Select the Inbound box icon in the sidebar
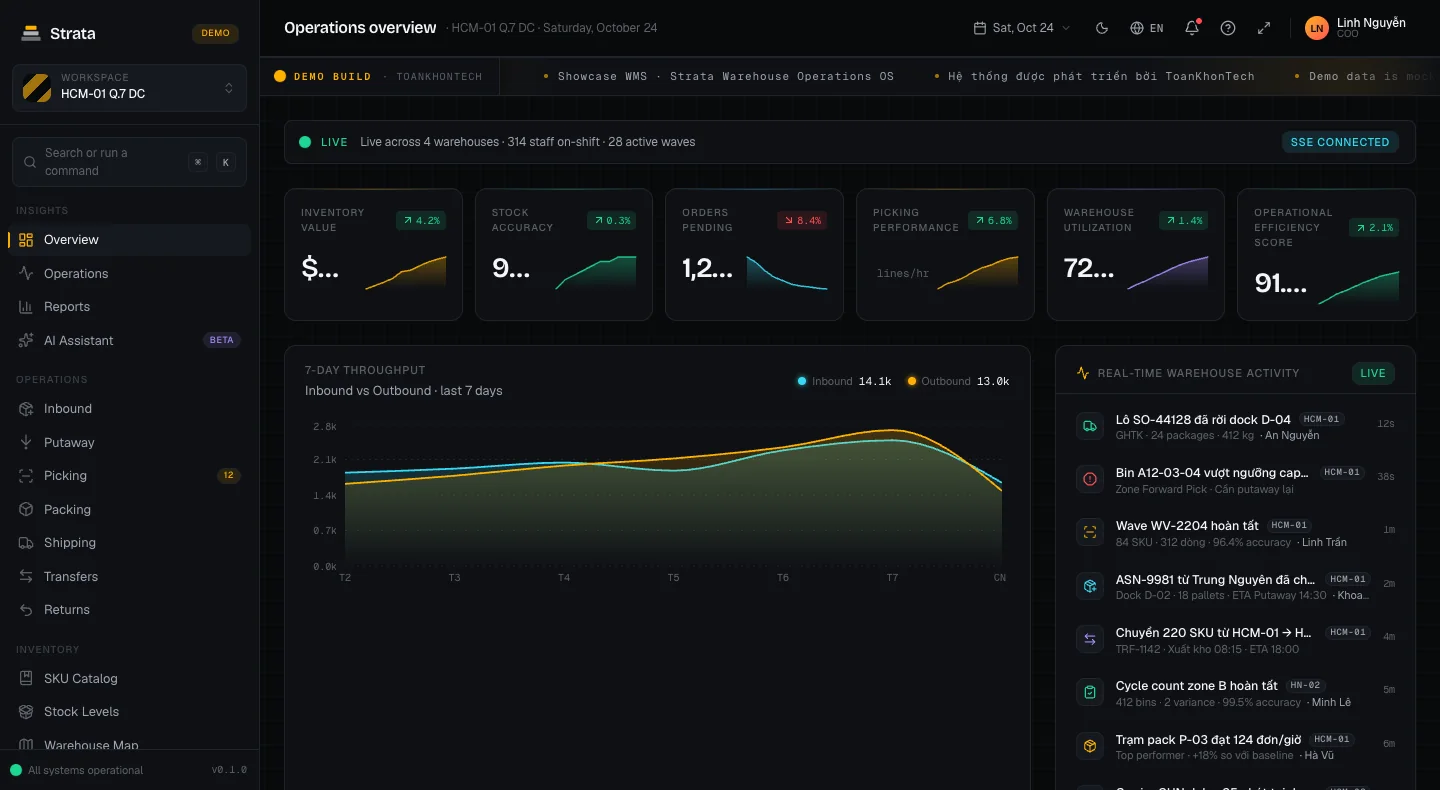 click(x=26, y=409)
